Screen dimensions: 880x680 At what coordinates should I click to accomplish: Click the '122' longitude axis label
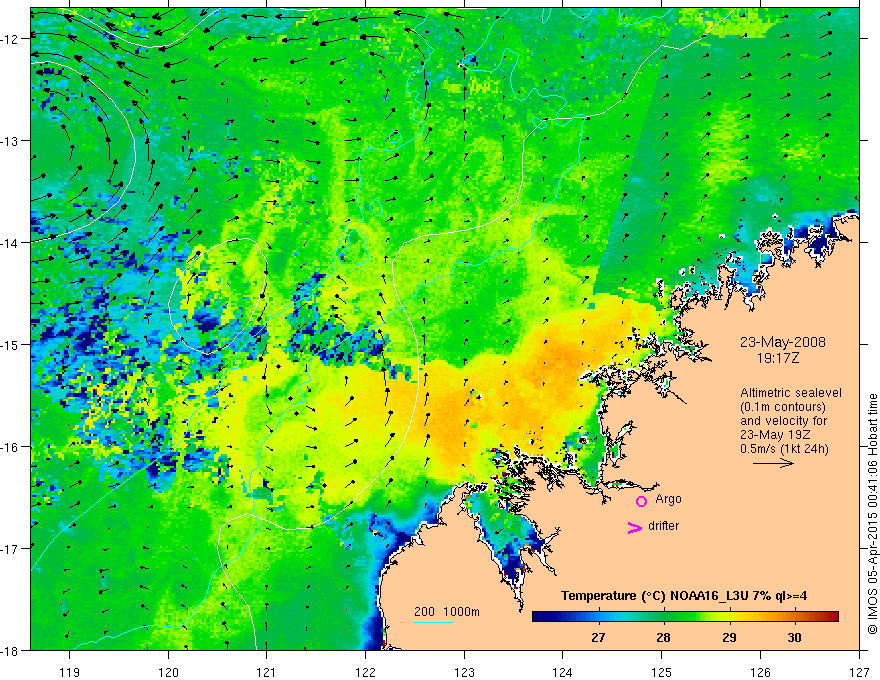(365, 672)
